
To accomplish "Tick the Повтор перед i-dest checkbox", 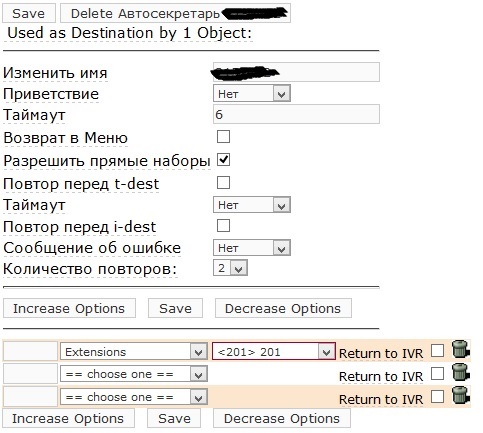I will pyautogui.click(x=223, y=226).
